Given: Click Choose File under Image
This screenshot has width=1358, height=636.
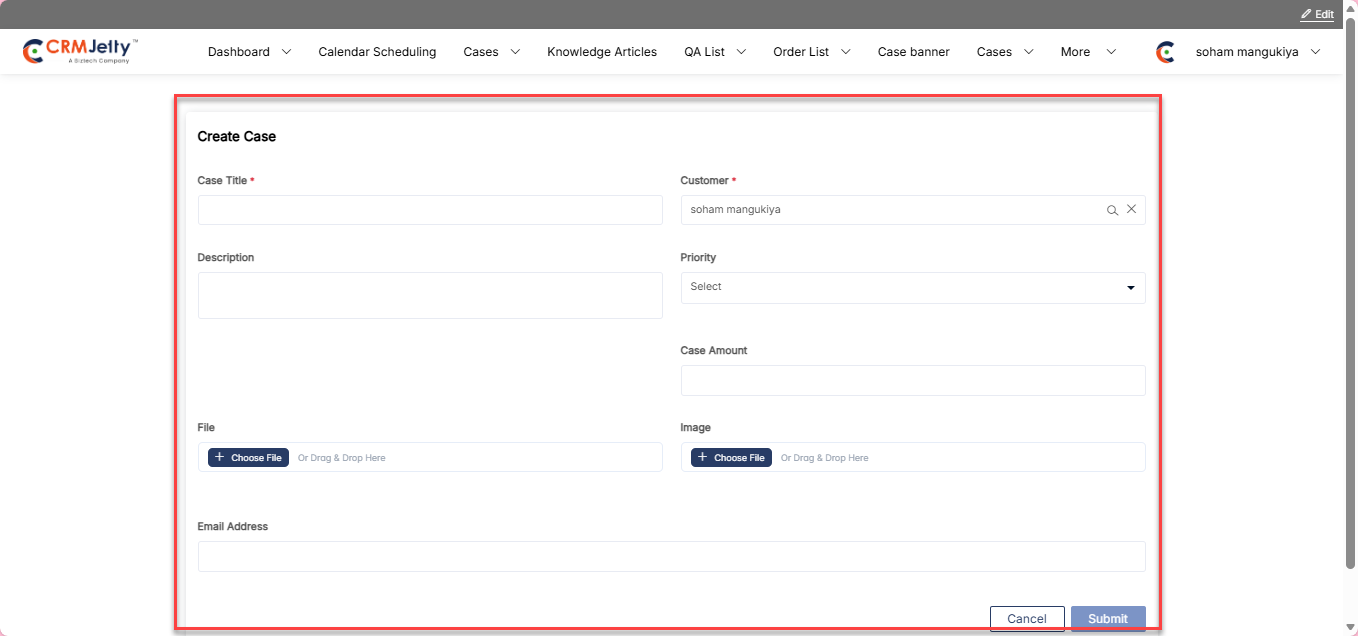Looking at the screenshot, I should pyautogui.click(x=731, y=458).
